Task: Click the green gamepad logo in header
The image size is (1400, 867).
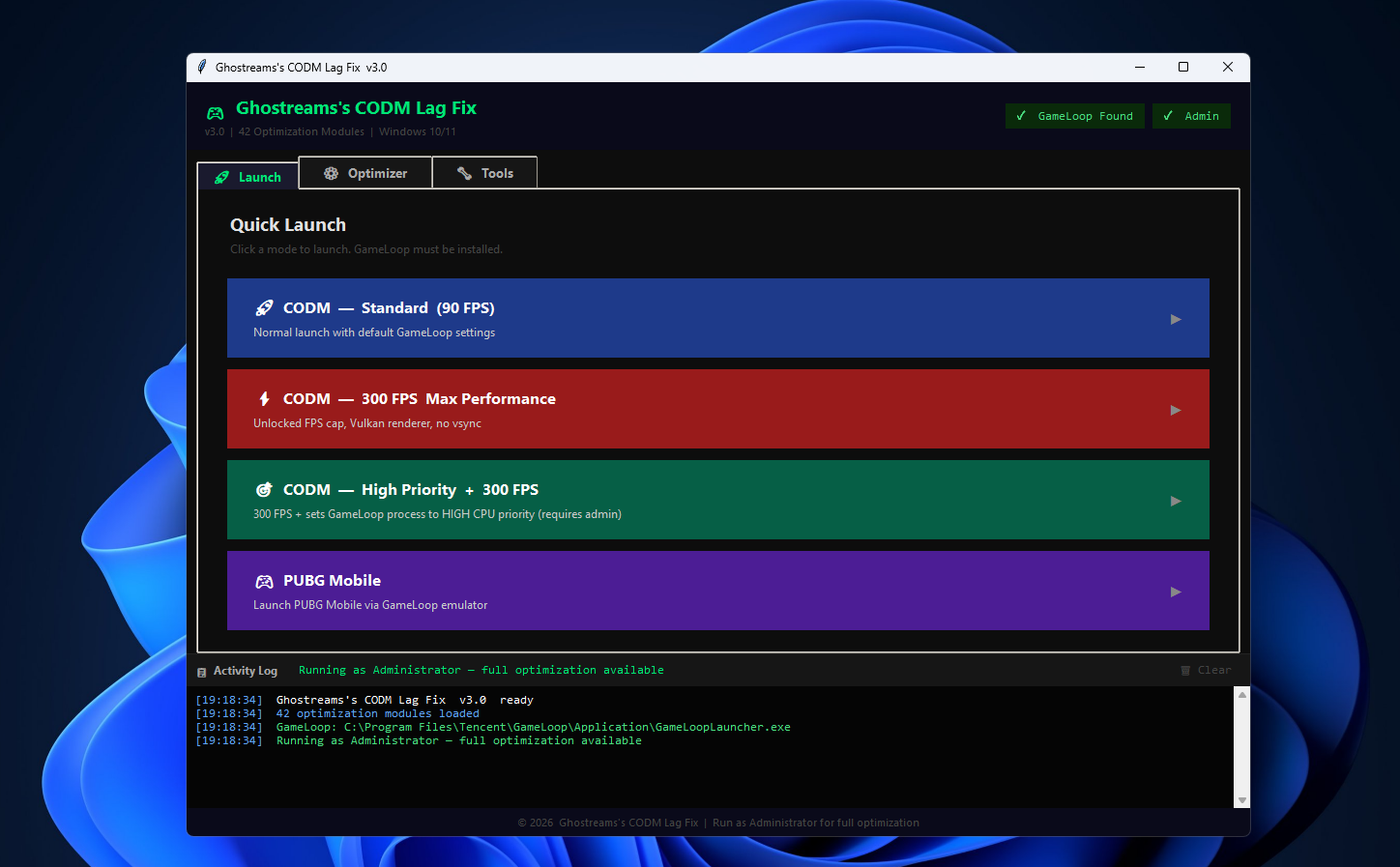Action: tap(216, 113)
